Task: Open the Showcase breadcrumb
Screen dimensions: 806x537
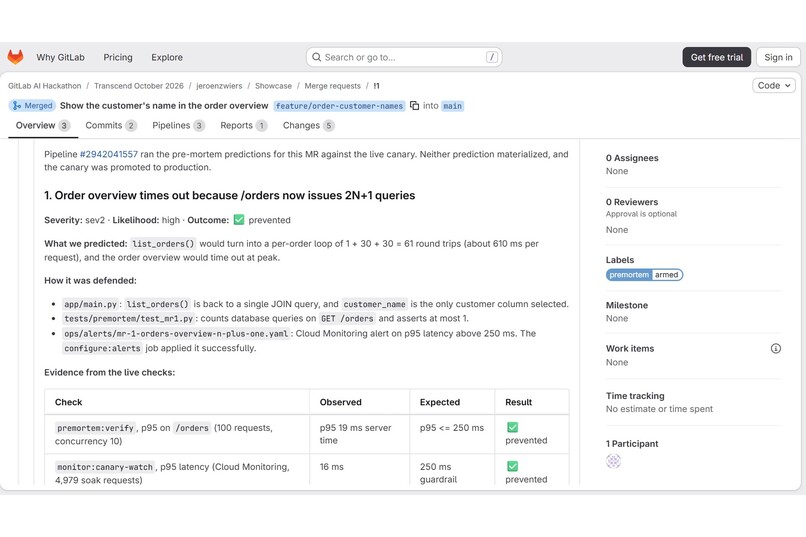Action: pyautogui.click(x=273, y=86)
